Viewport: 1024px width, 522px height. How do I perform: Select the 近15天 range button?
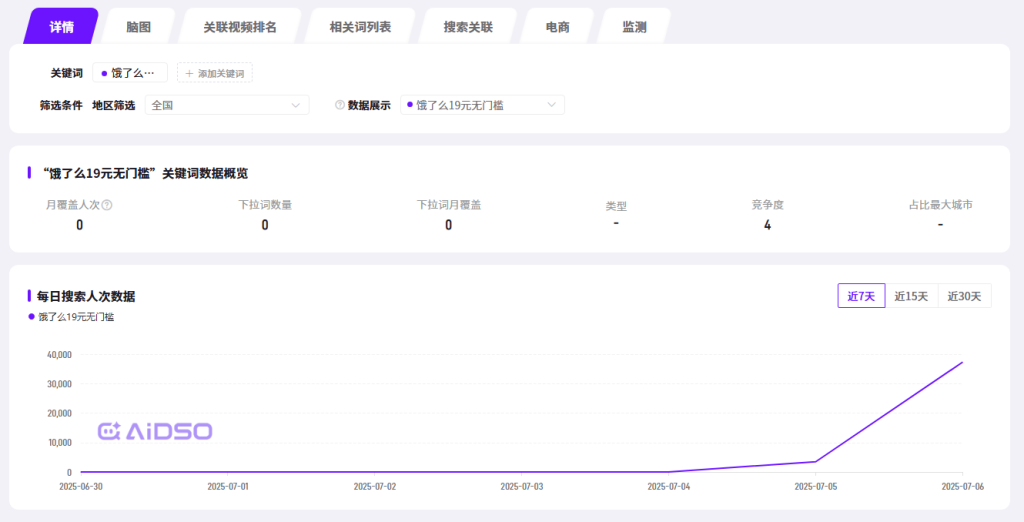pyautogui.click(x=911, y=296)
